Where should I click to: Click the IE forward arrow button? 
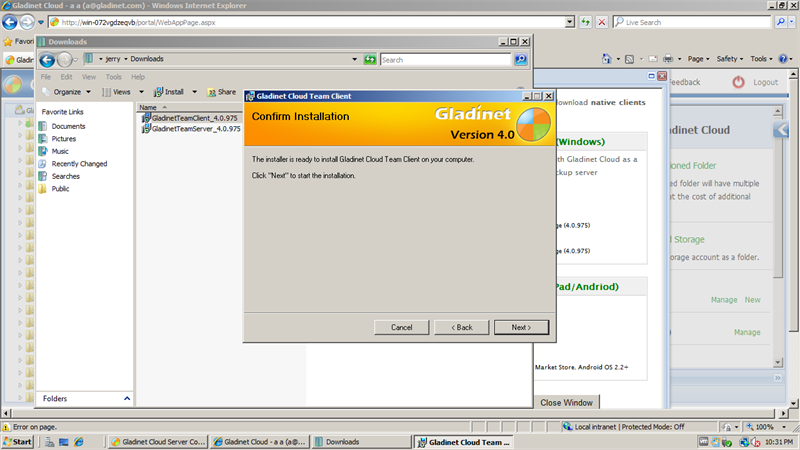click(x=27, y=22)
